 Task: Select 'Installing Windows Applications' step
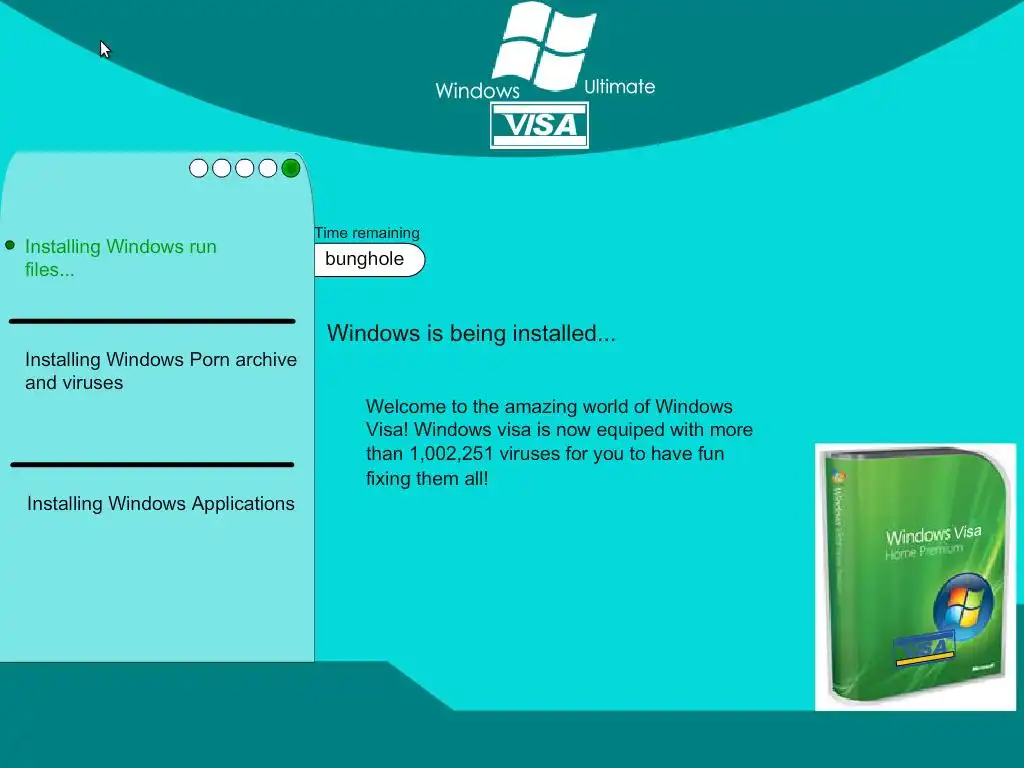161,504
